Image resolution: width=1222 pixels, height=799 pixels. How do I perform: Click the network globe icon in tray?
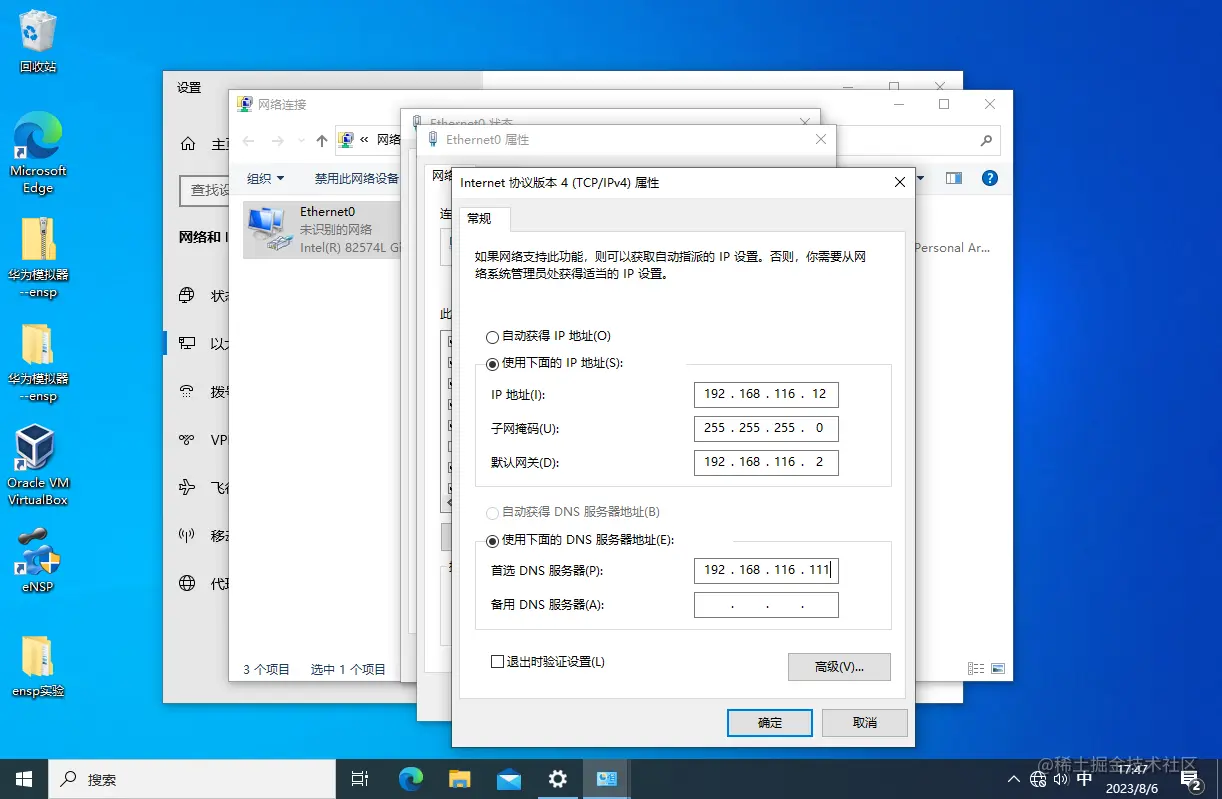(x=1039, y=779)
